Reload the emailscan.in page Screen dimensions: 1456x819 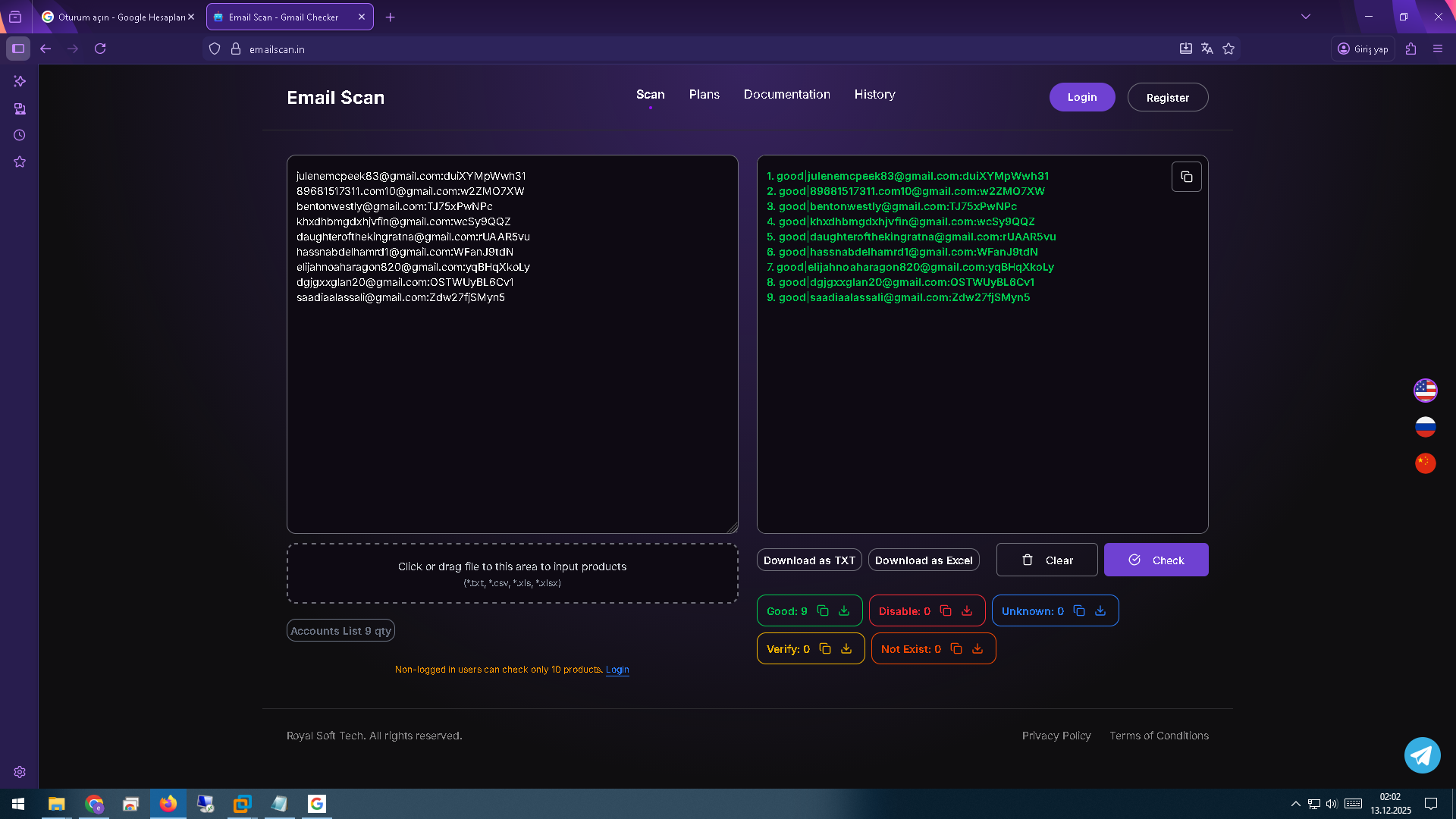[100, 49]
